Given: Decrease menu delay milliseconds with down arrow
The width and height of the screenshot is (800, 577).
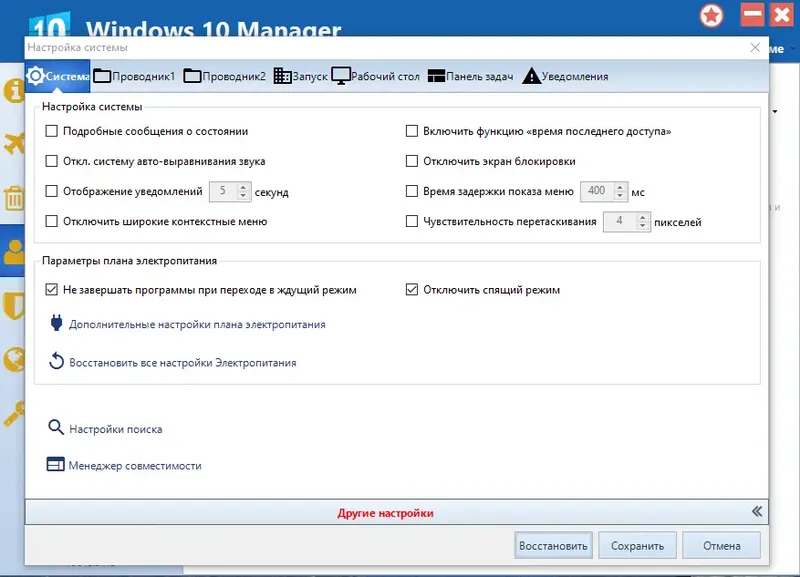Looking at the screenshot, I should click(x=620, y=195).
